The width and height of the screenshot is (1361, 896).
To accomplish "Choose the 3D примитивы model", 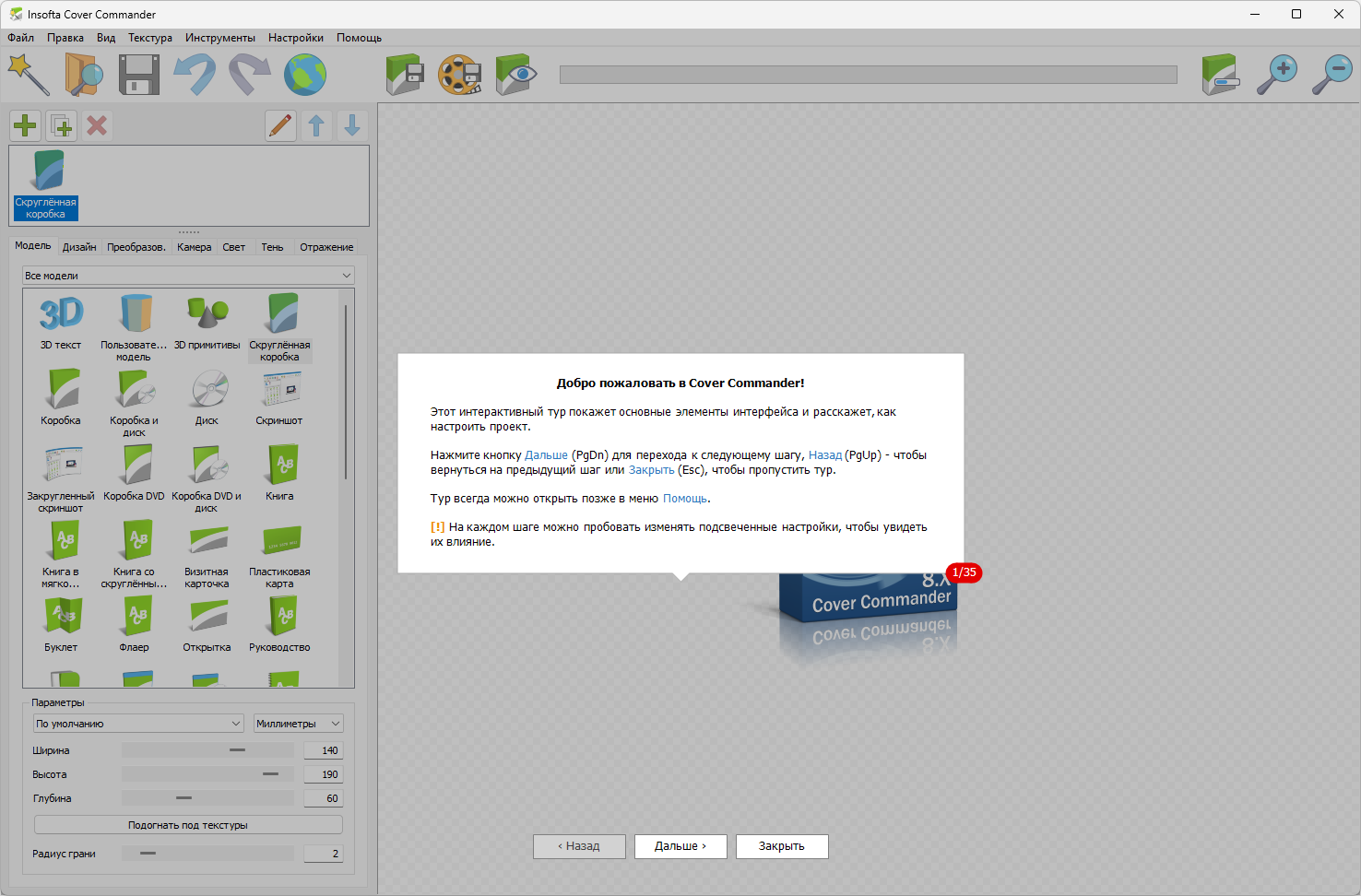I will tap(207, 323).
